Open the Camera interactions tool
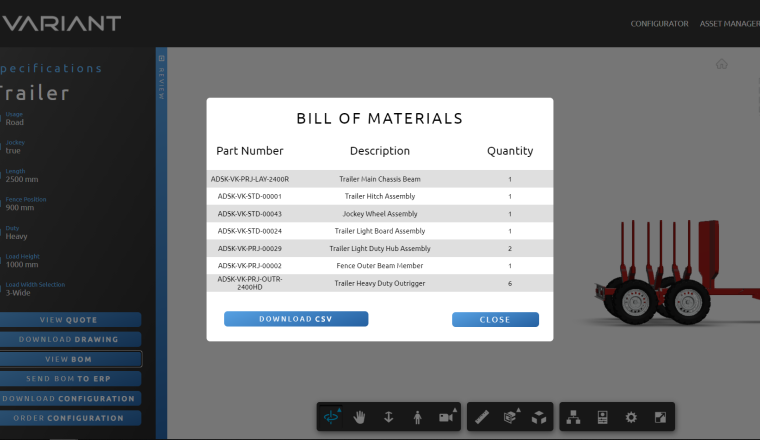This screenshot has width=760, height=440. point(445,417)
